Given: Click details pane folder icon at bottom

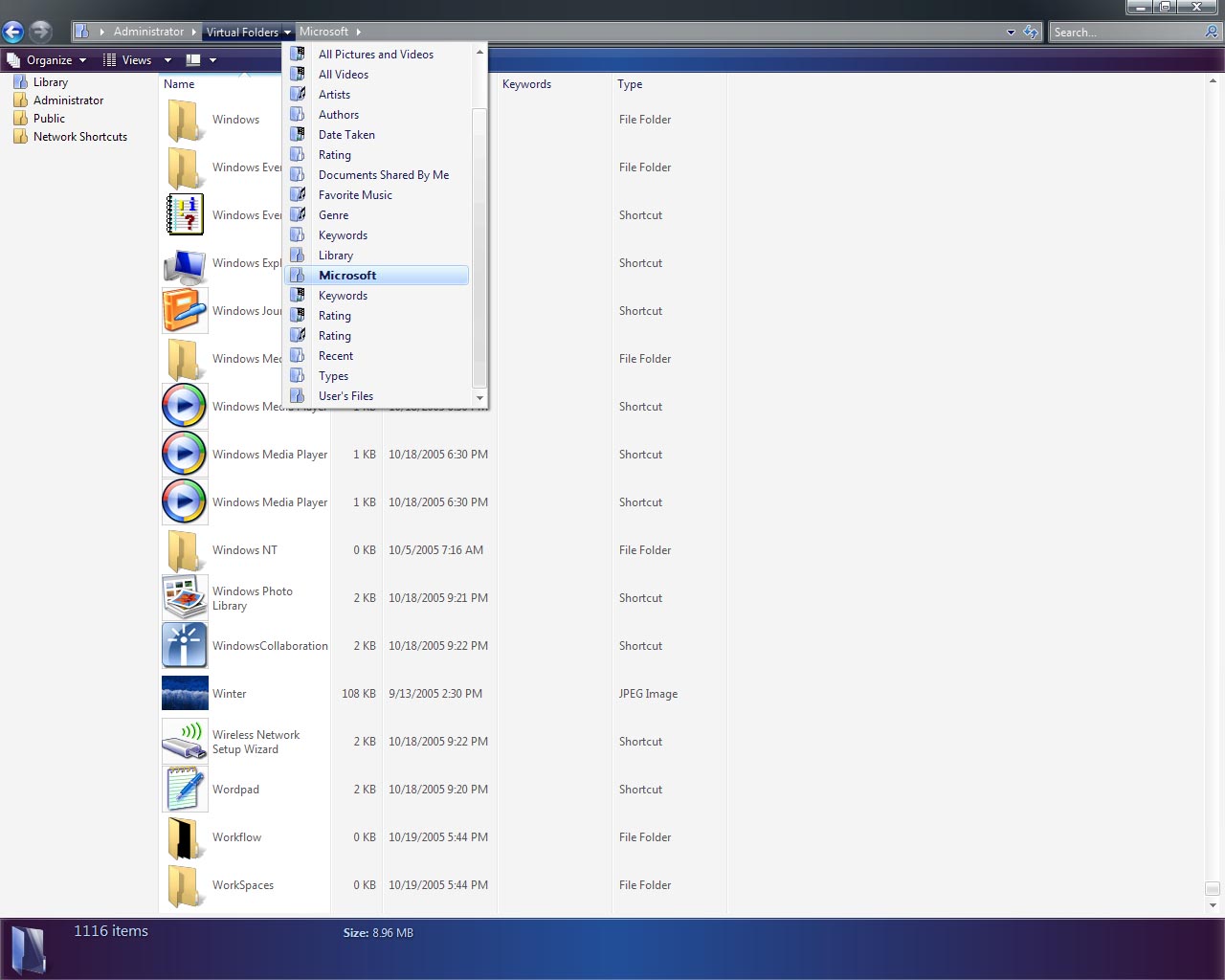Looking at the screenshot, I should 29,948.
